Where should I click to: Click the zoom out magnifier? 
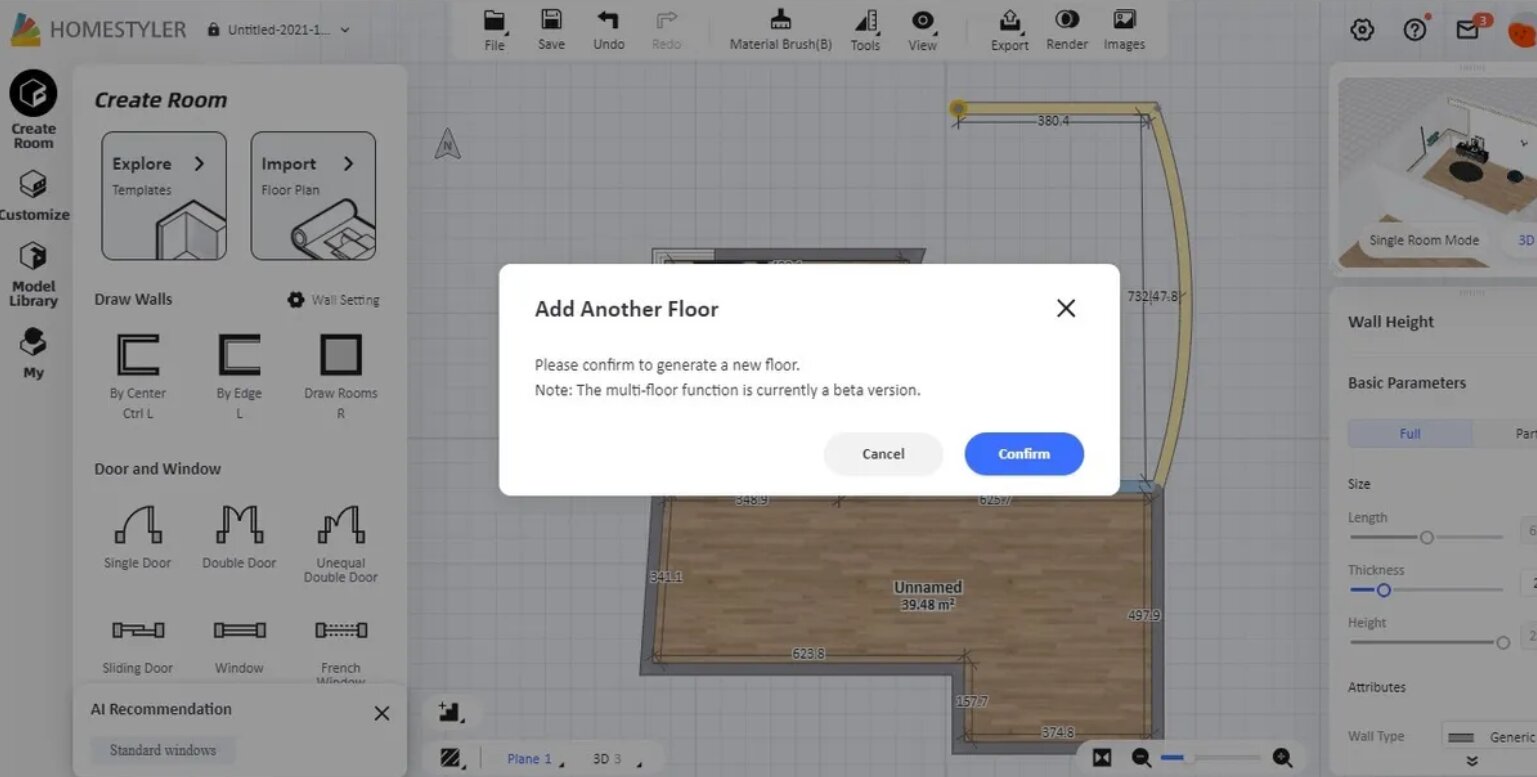click(x=1141, y=758)
